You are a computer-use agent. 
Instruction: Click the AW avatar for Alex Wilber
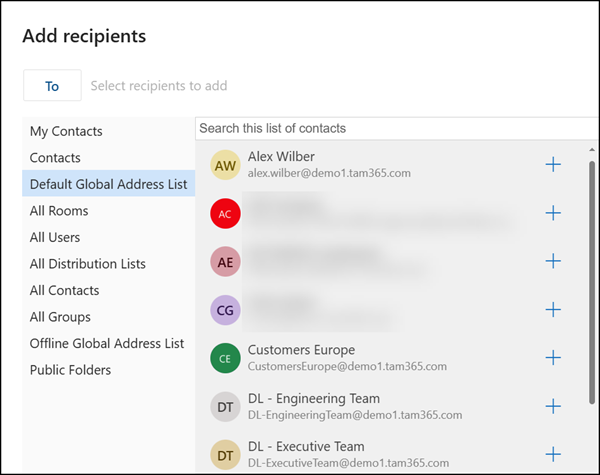[226, 165]
